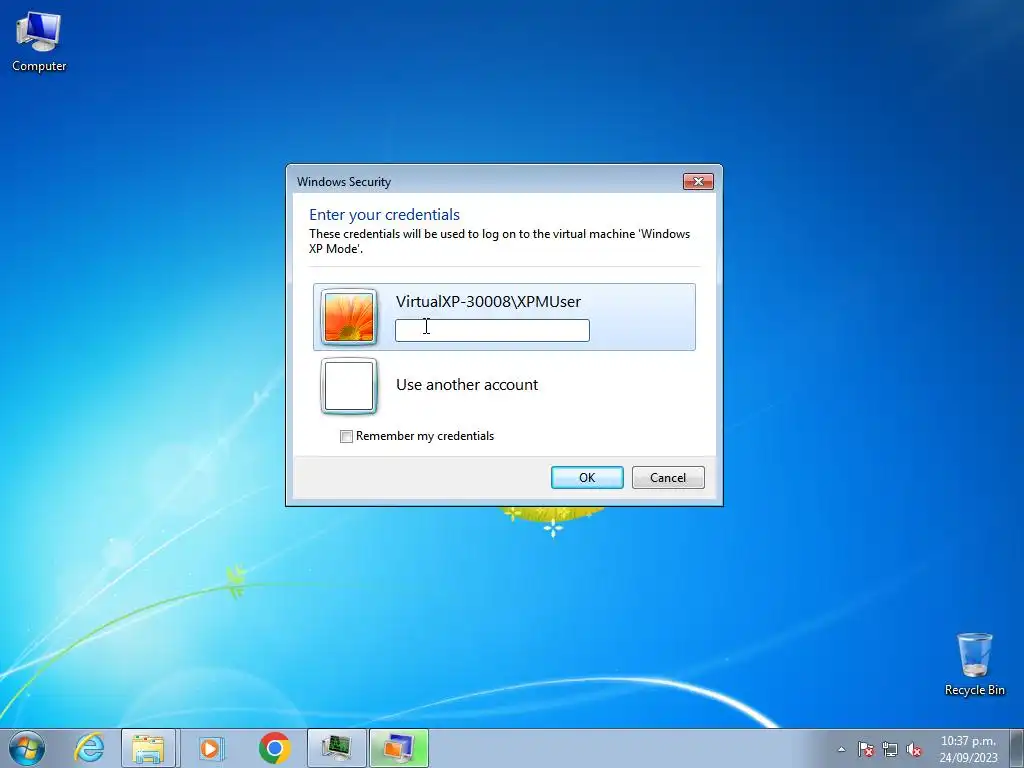Image resolution: width=1024 pixels, height=768 pixels.
Task: Open the muted volume tray icon
Action: (x=914, y=750)
